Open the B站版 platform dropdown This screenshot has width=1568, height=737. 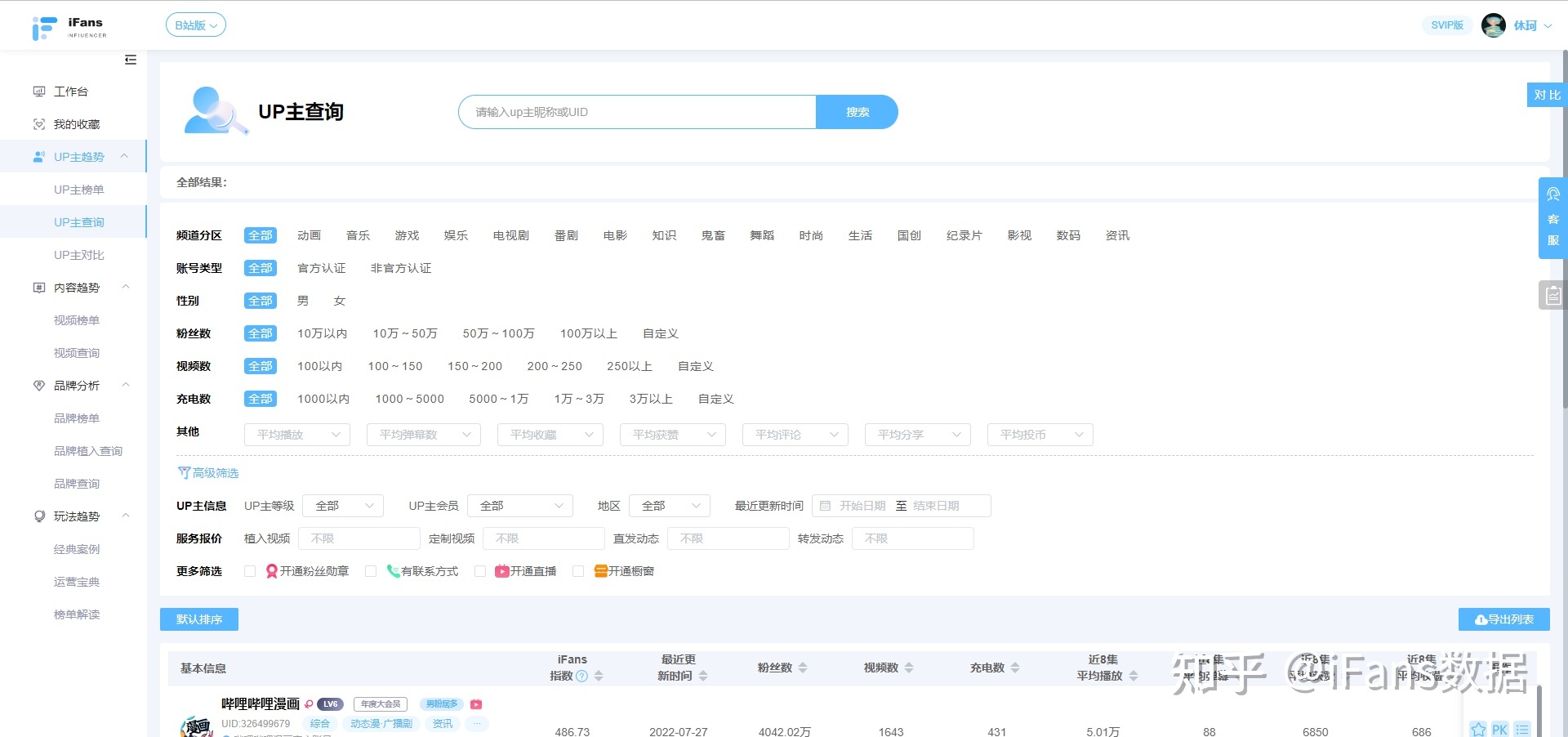(196, 25)
